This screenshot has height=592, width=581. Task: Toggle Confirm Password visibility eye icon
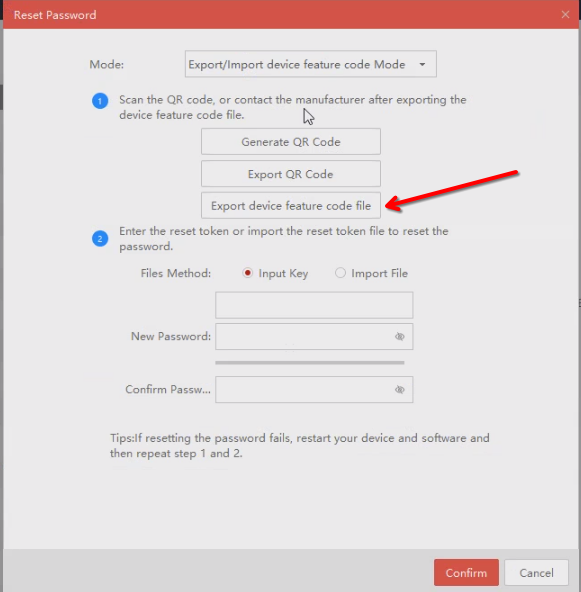399,389
